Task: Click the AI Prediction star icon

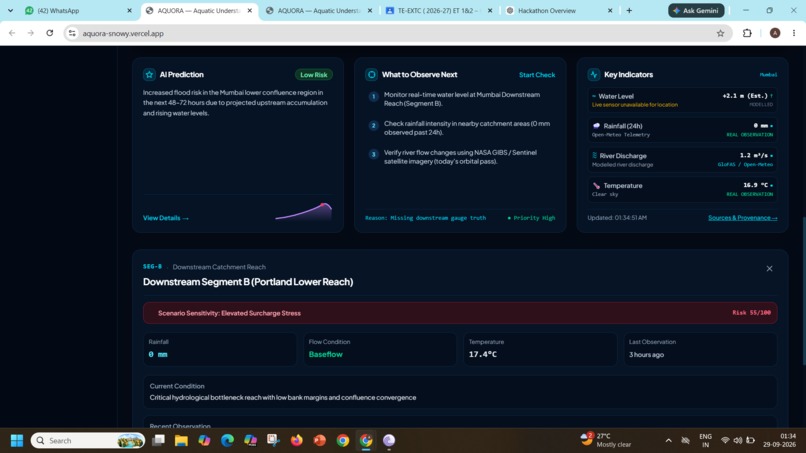Action: pos(149,75)
